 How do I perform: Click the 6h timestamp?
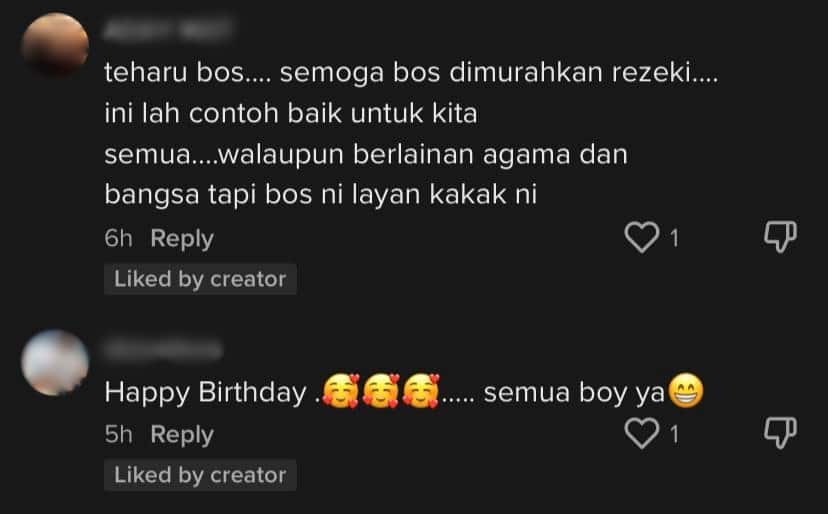(x=118, y=239)
